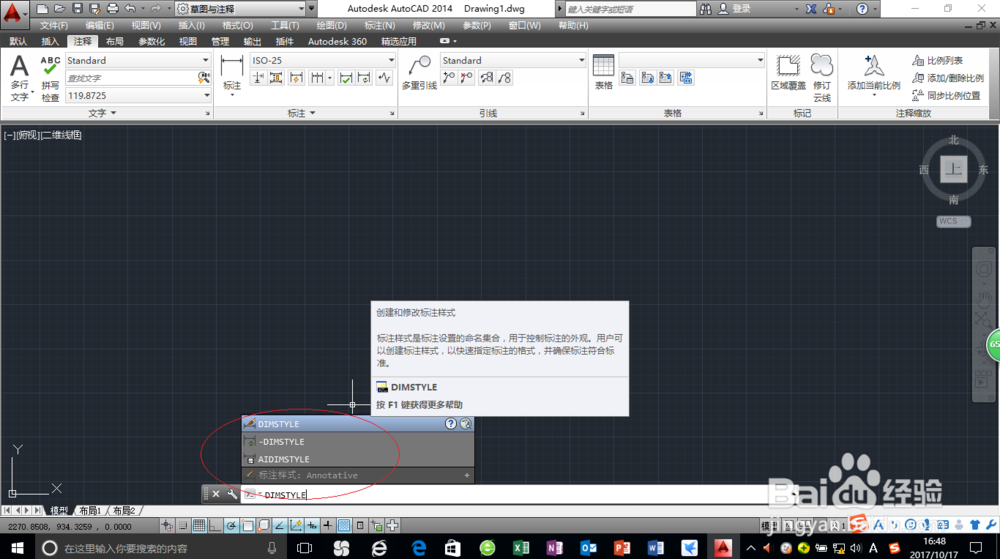This screenshot has width=1000, height=559.
Task: Close the command line with X
Action: click(216, 494)
